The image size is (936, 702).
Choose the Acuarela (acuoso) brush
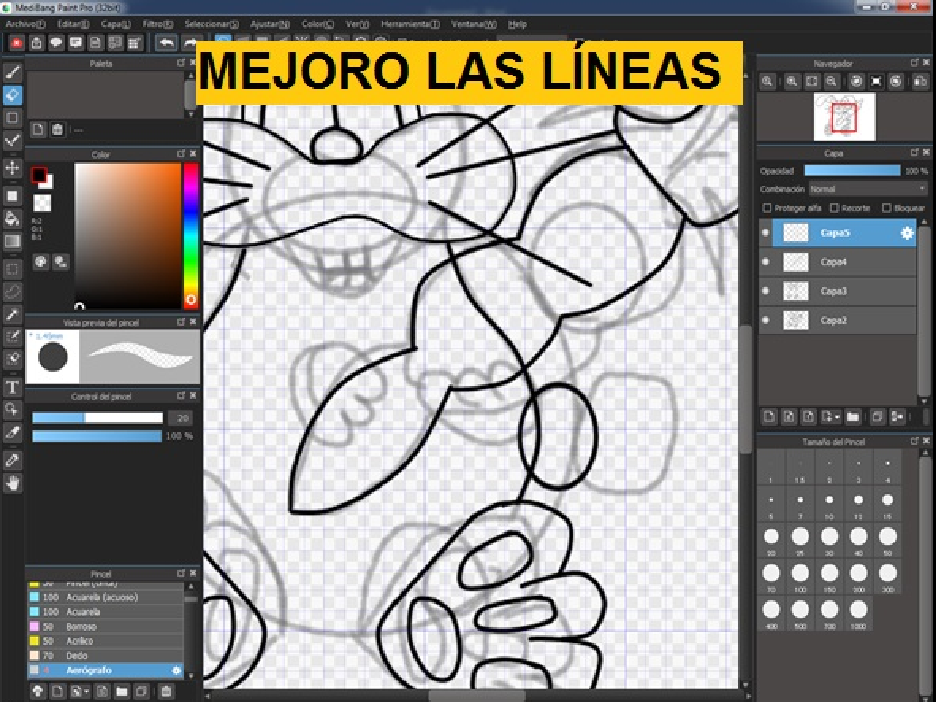[105, 597]
